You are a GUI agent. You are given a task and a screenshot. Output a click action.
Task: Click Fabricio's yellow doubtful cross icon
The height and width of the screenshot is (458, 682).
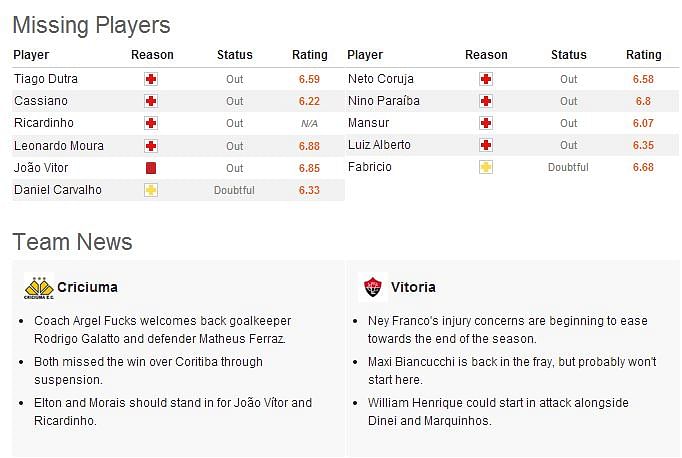pos(486,167)
